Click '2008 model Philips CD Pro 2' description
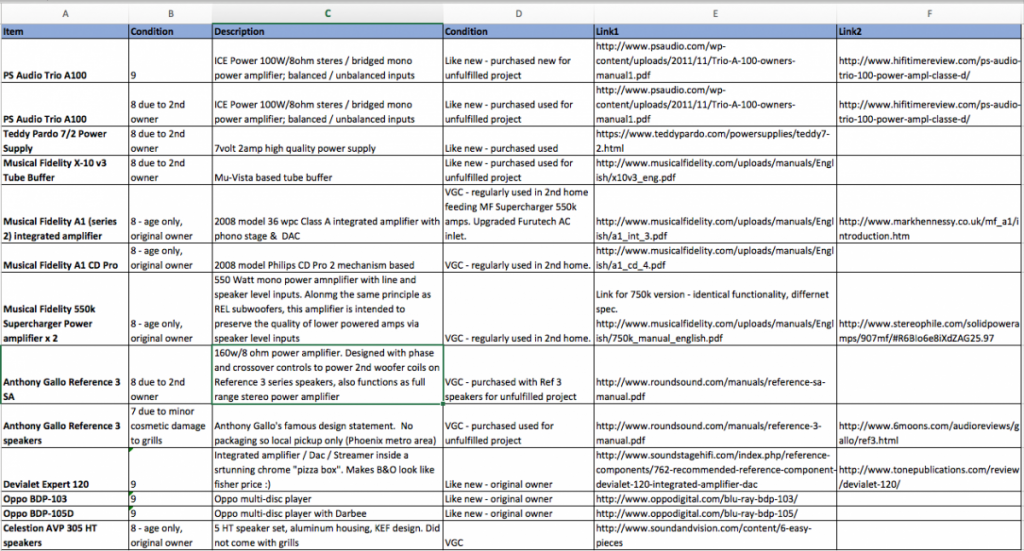This screenshot has height=551, width=1024. click(327, 258)
